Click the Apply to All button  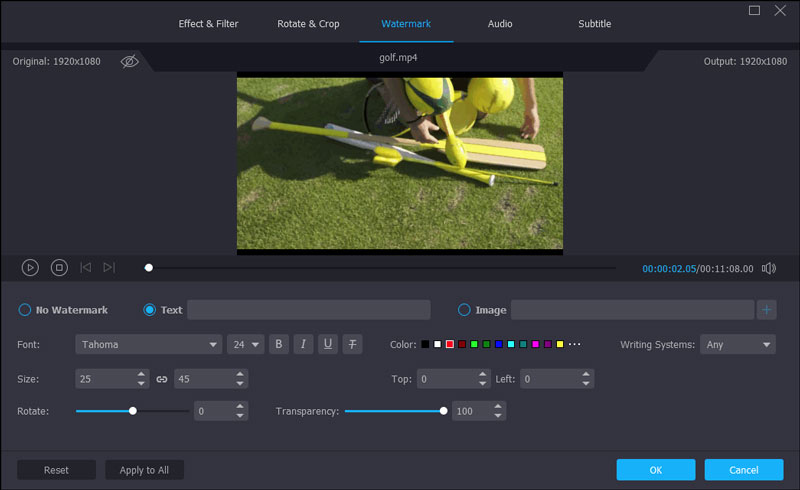(x=144, y=470)
